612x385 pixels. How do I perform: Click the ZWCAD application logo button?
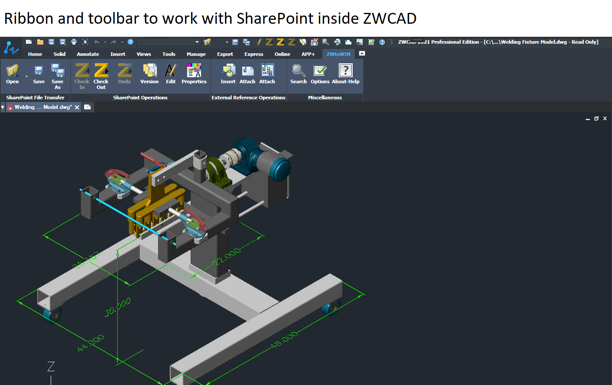[11, 48]
